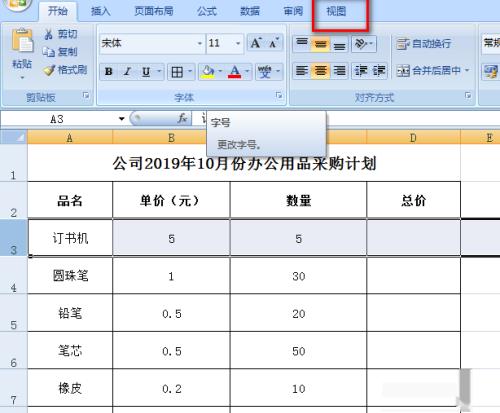Image resolution: width=500 pixels, height=413 pixels.
Task: Select cell containing 橡皮
Action: coord(70,388)
